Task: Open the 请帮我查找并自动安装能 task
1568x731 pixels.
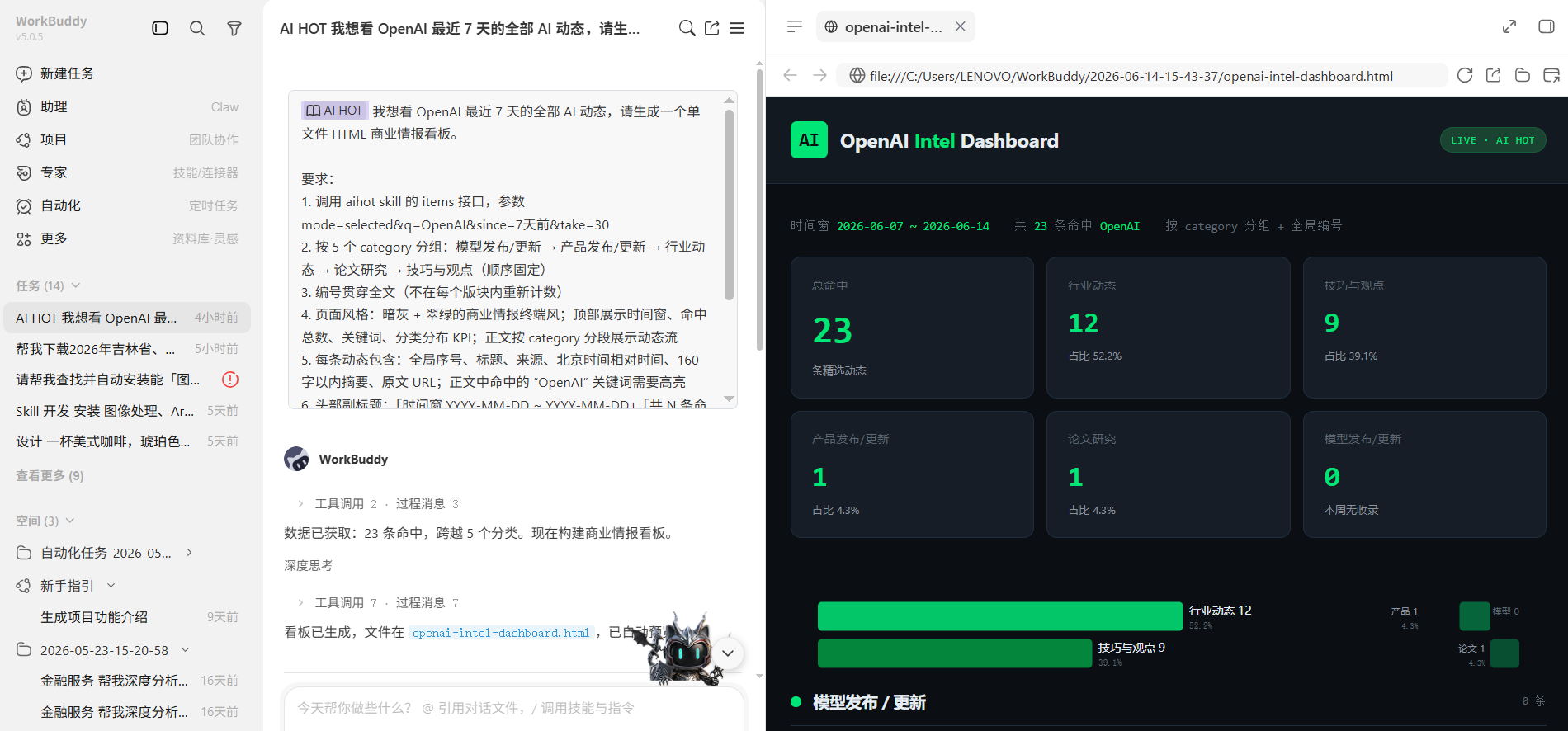Action: 127,380
